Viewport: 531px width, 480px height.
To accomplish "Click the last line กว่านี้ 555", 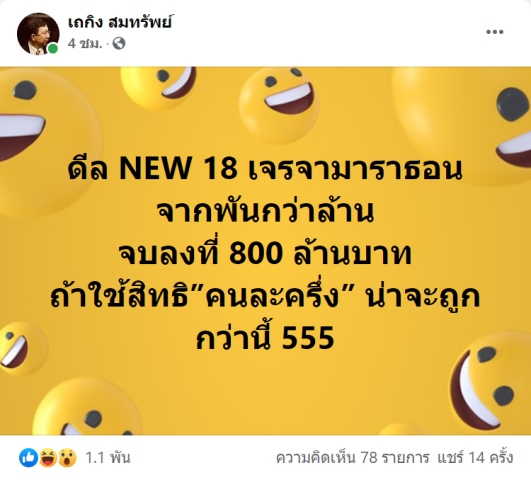I will coord(265,339).
